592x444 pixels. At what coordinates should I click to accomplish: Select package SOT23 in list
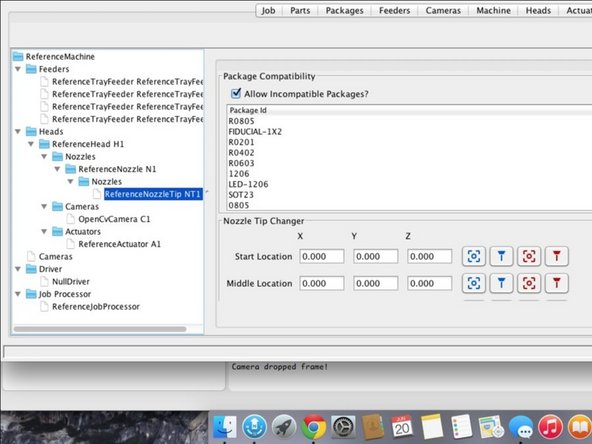click(409, 195)
